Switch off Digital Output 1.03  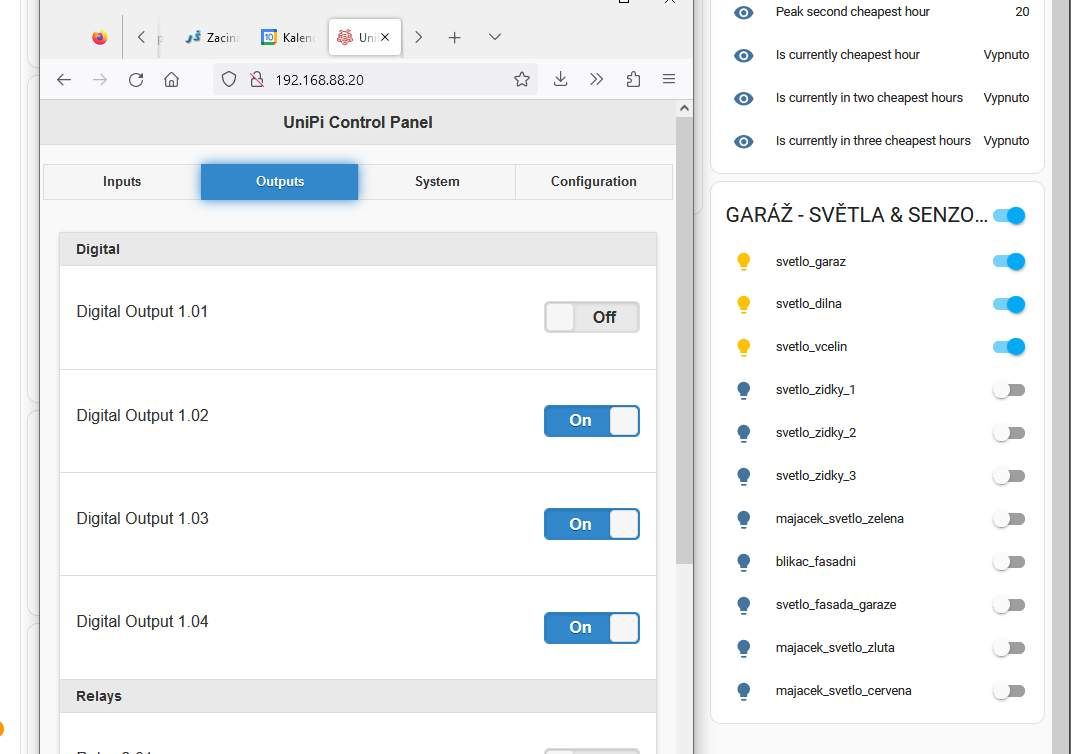point(591,524)
